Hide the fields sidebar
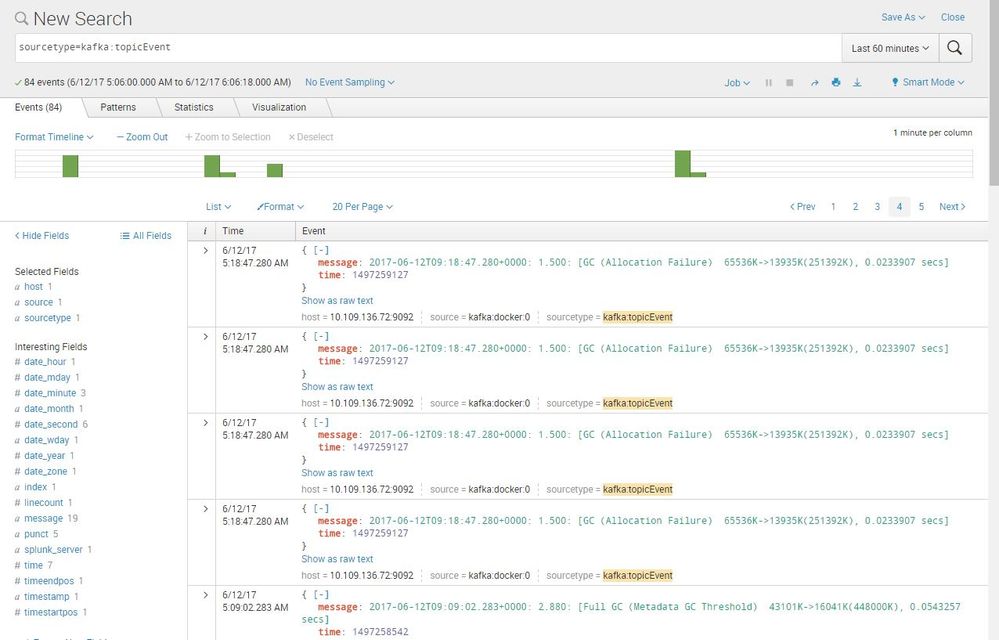Screen dimensions: 999x640 (42, 236)
